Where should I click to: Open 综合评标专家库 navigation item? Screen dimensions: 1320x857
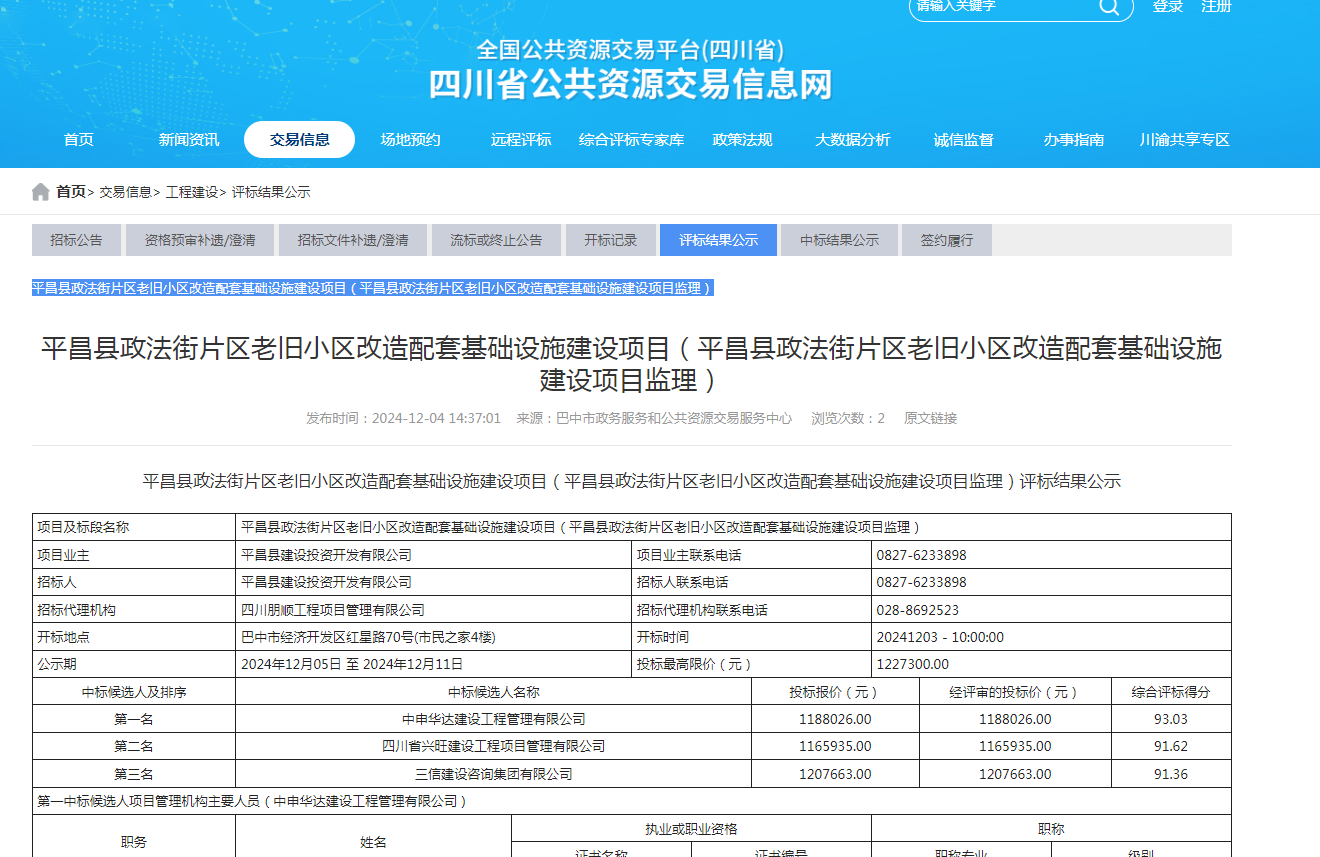[631, 140]
